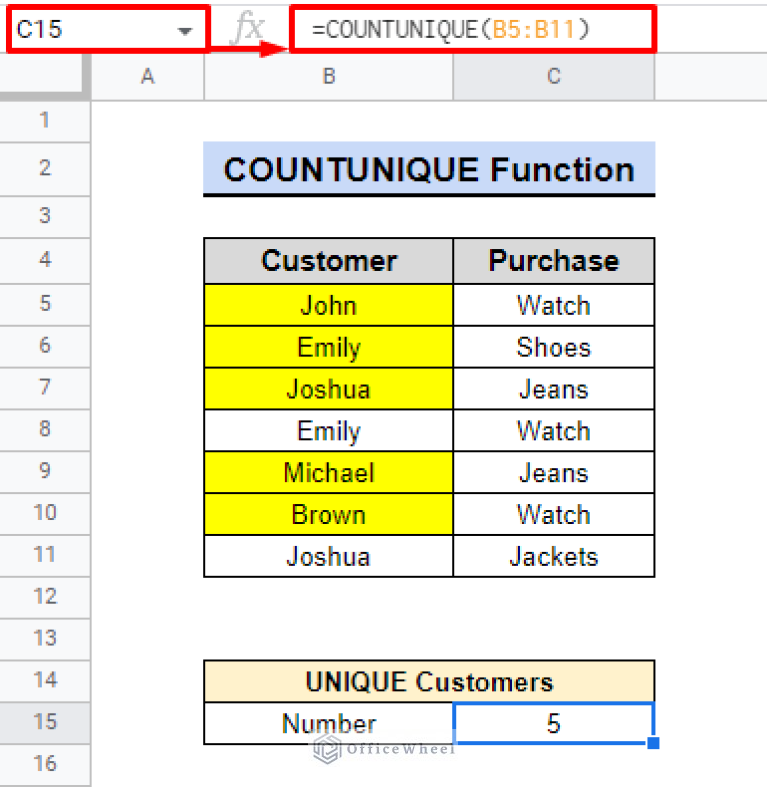Image resolution: width=767 pixels, height=787 pixels.
Task: Click the select-all corner box
Action: coord(44,77)
